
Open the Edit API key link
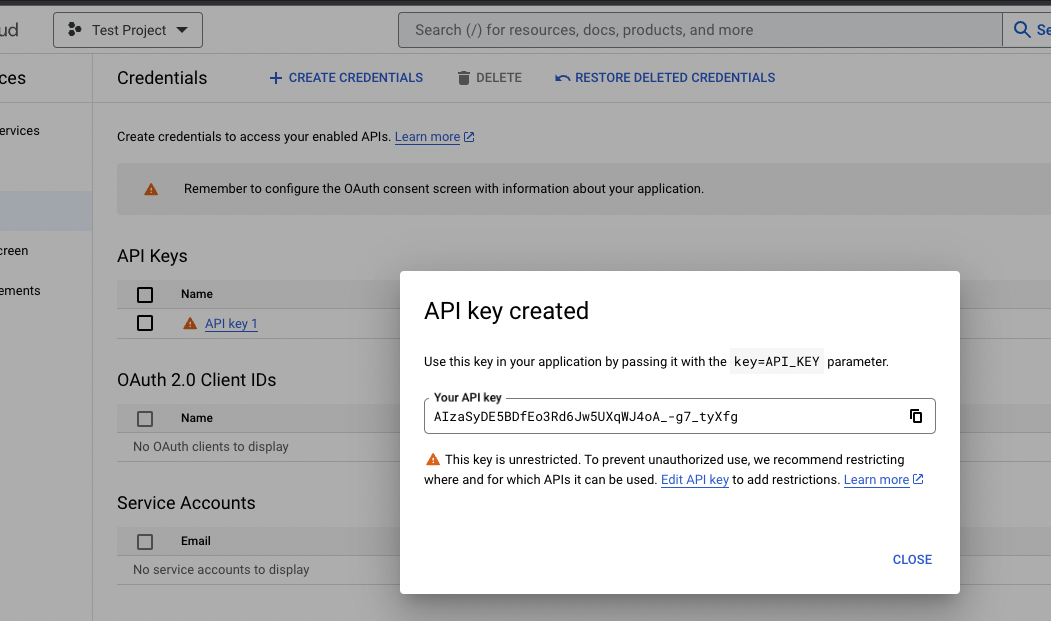click(694, 479)
